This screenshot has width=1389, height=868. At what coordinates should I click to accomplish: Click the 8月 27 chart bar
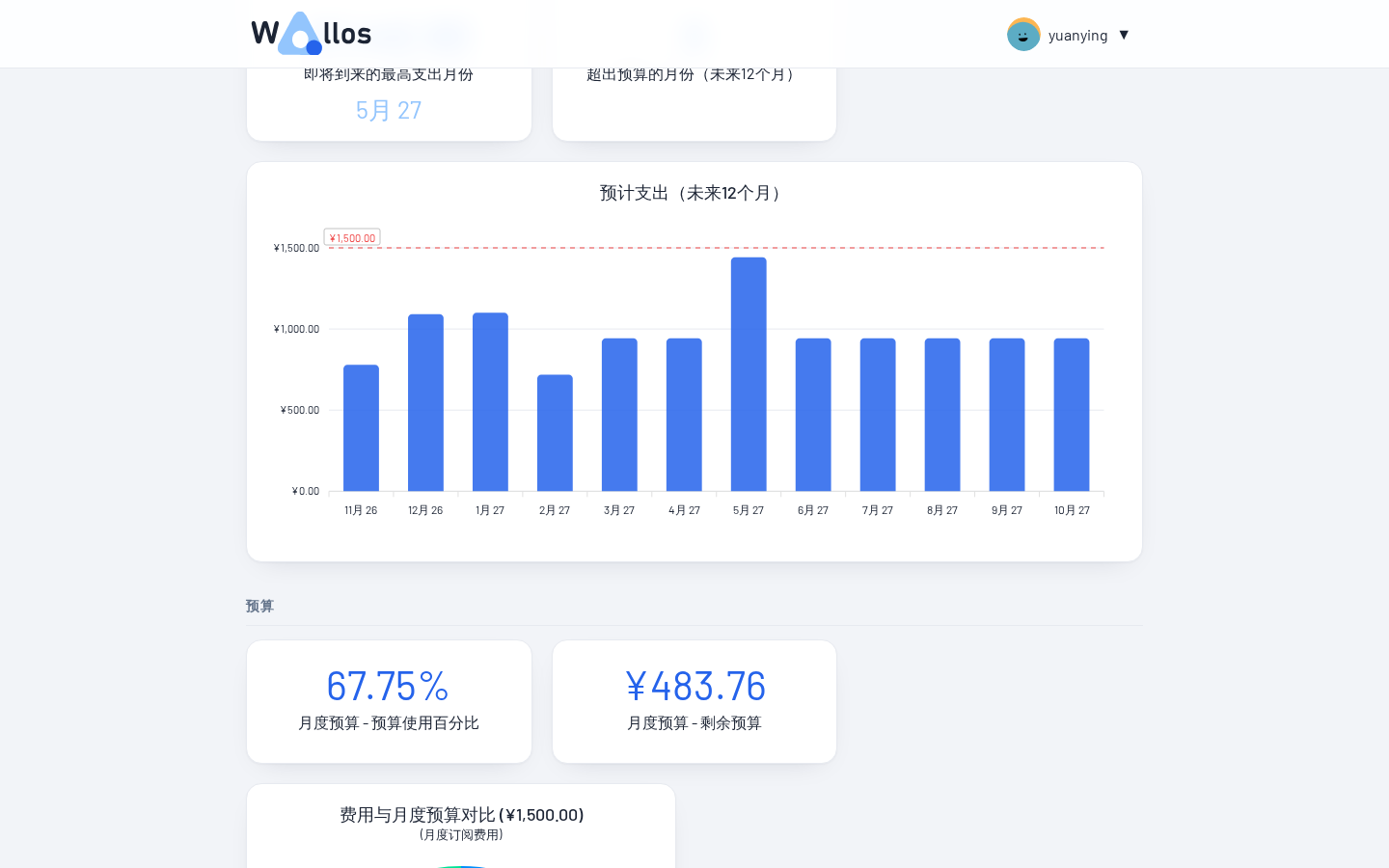coord(942,415)
